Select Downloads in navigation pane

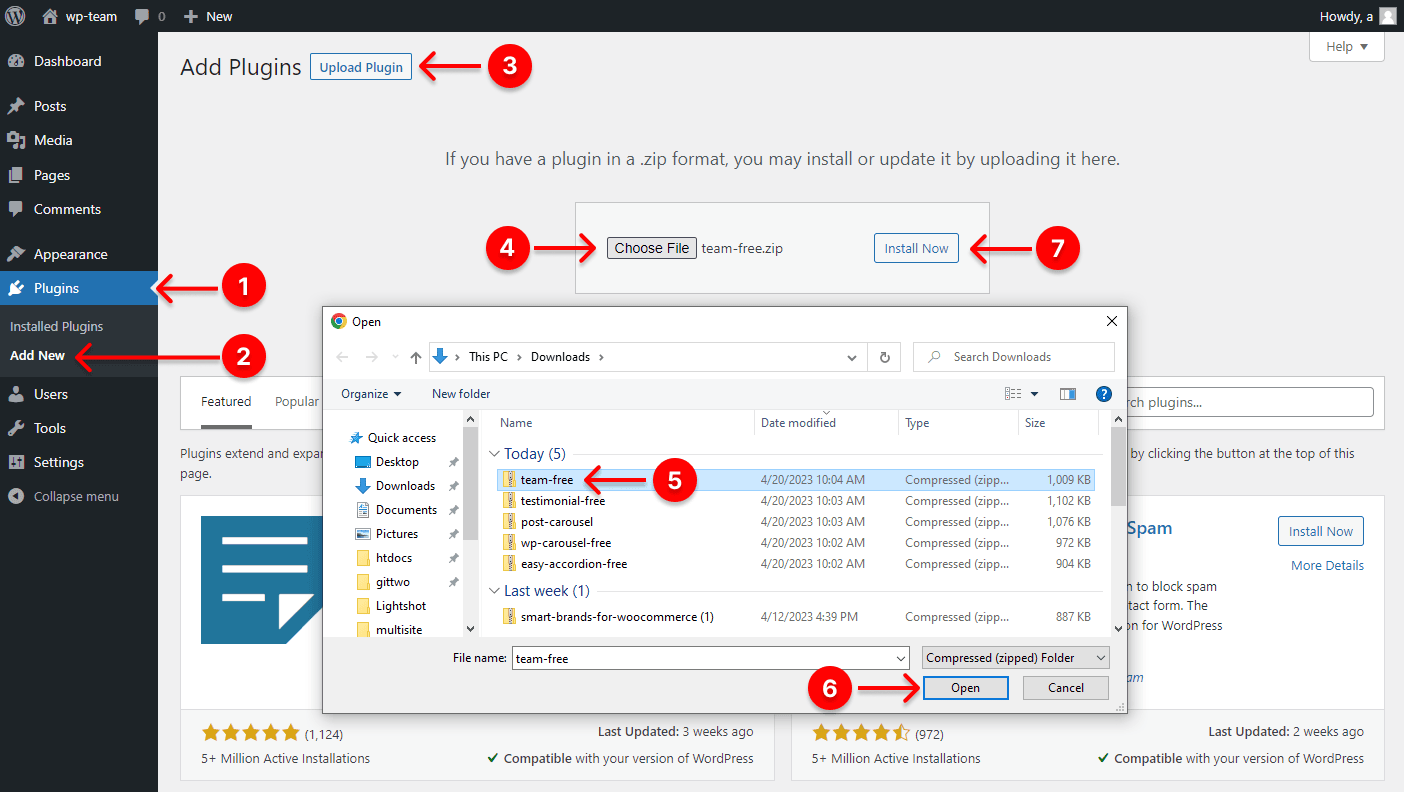[x=405, y=486]
